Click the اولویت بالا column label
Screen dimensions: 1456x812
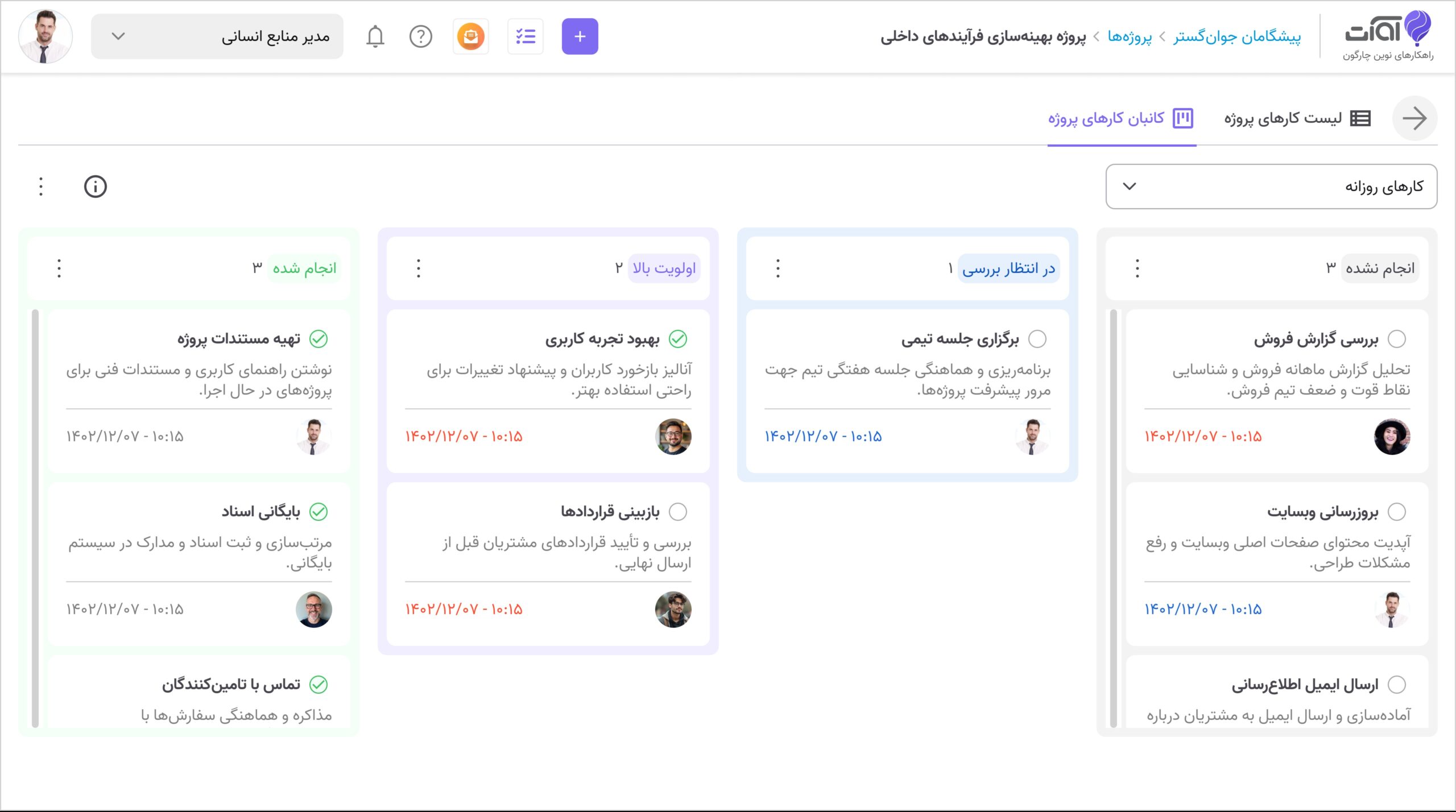tap(664, 268)
